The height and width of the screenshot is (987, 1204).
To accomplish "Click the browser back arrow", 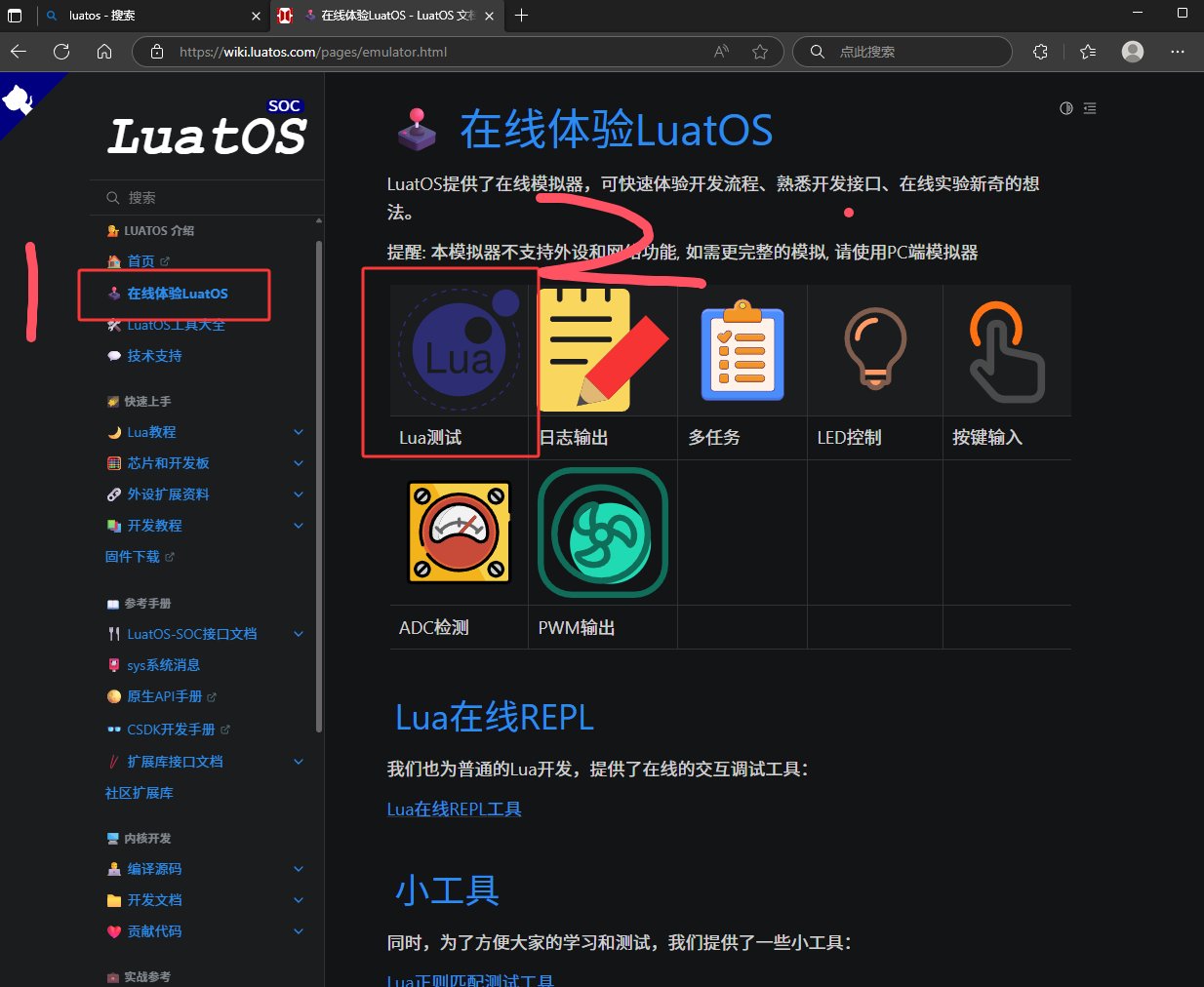I will (x=19, y=52).
